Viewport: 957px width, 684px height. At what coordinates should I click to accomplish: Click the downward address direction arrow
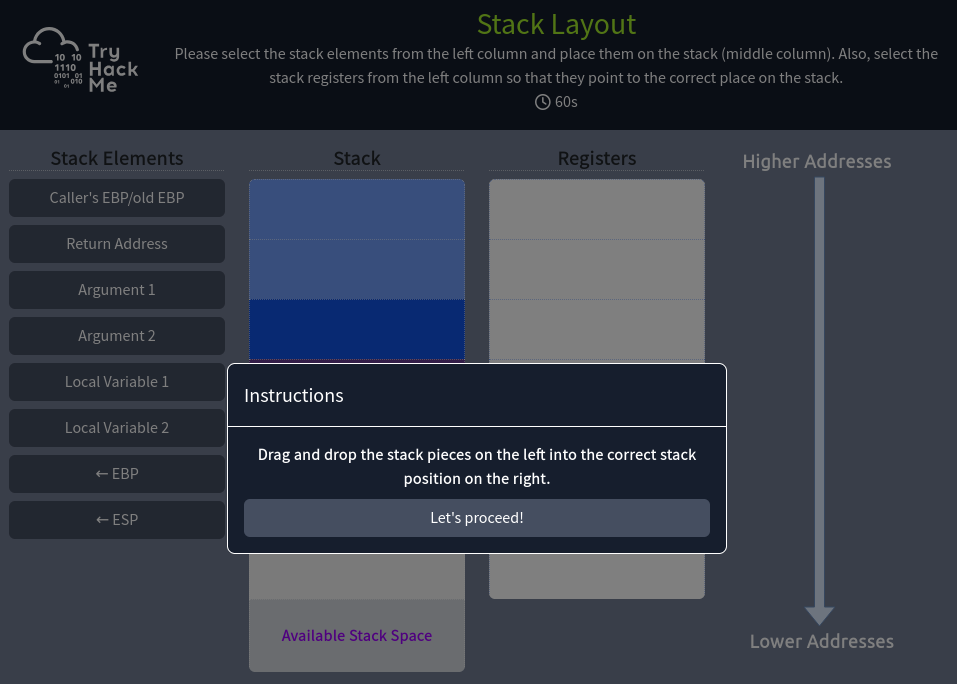819,400
